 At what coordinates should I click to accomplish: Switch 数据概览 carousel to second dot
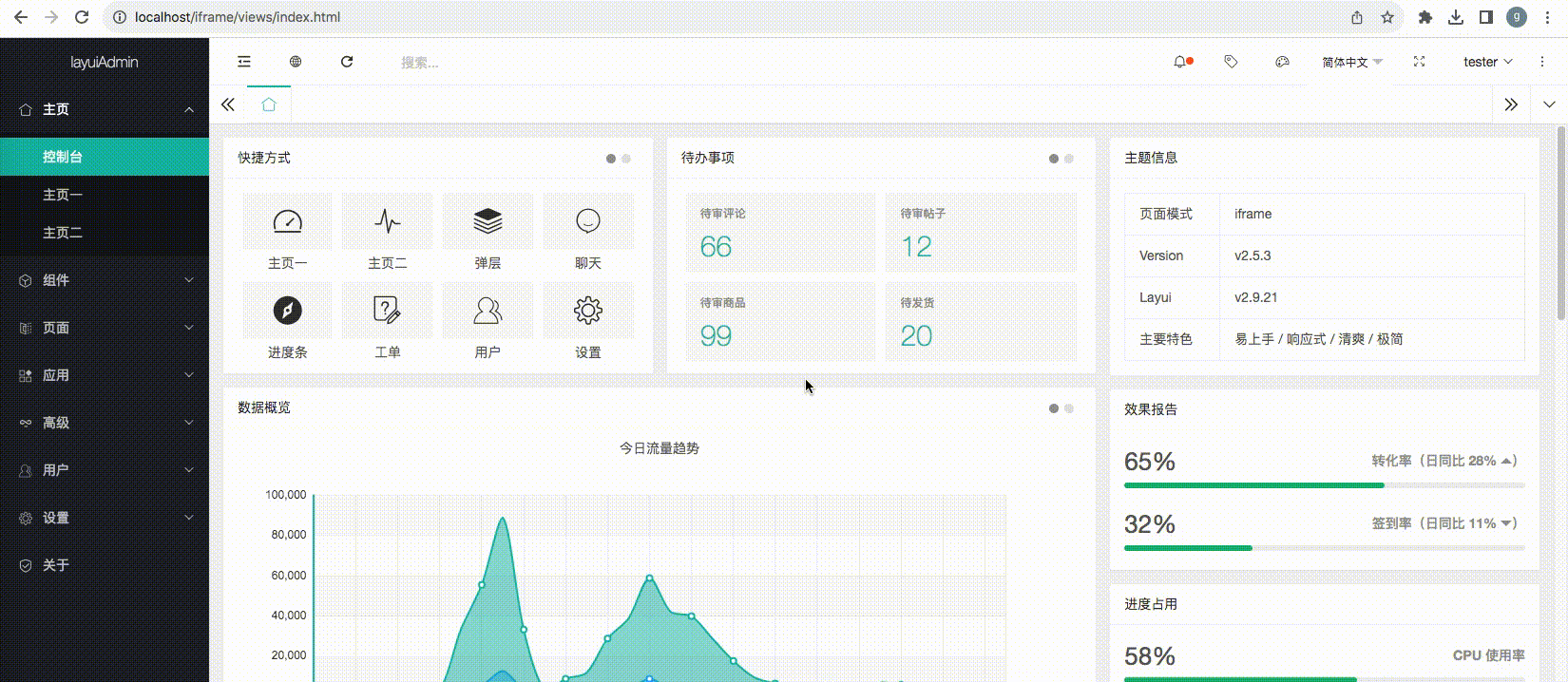pyautogui.click(x=1069, y=408)
